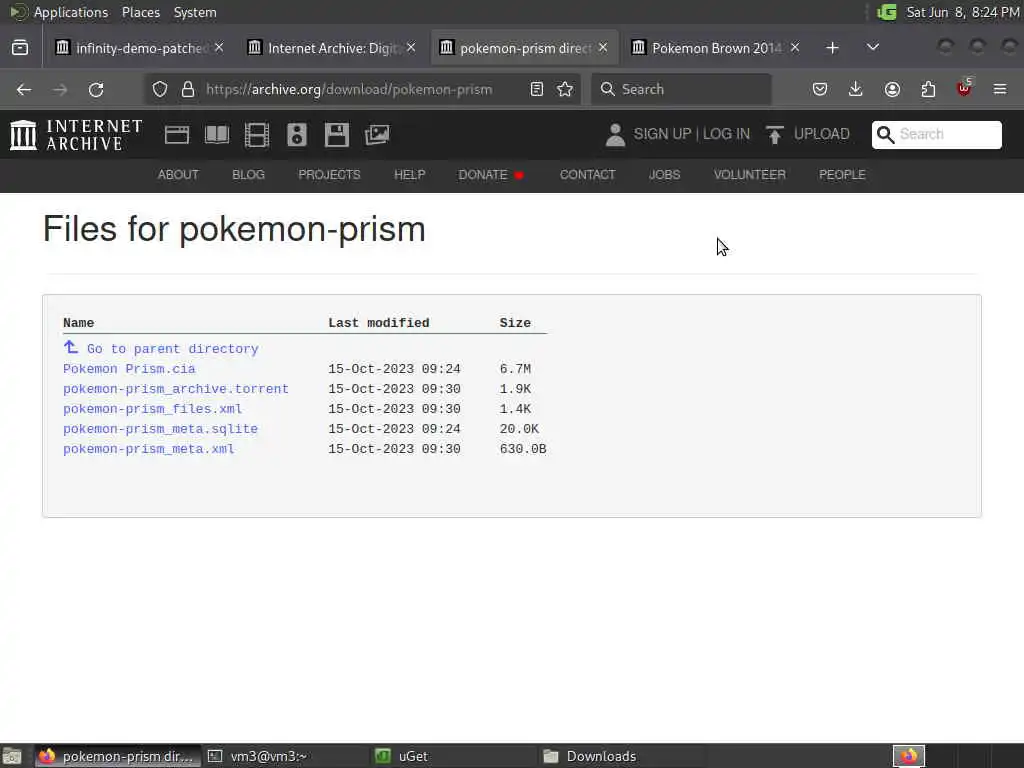1024x768 pixels.
Task: Open a new browser tab
Action: [832, 48]
